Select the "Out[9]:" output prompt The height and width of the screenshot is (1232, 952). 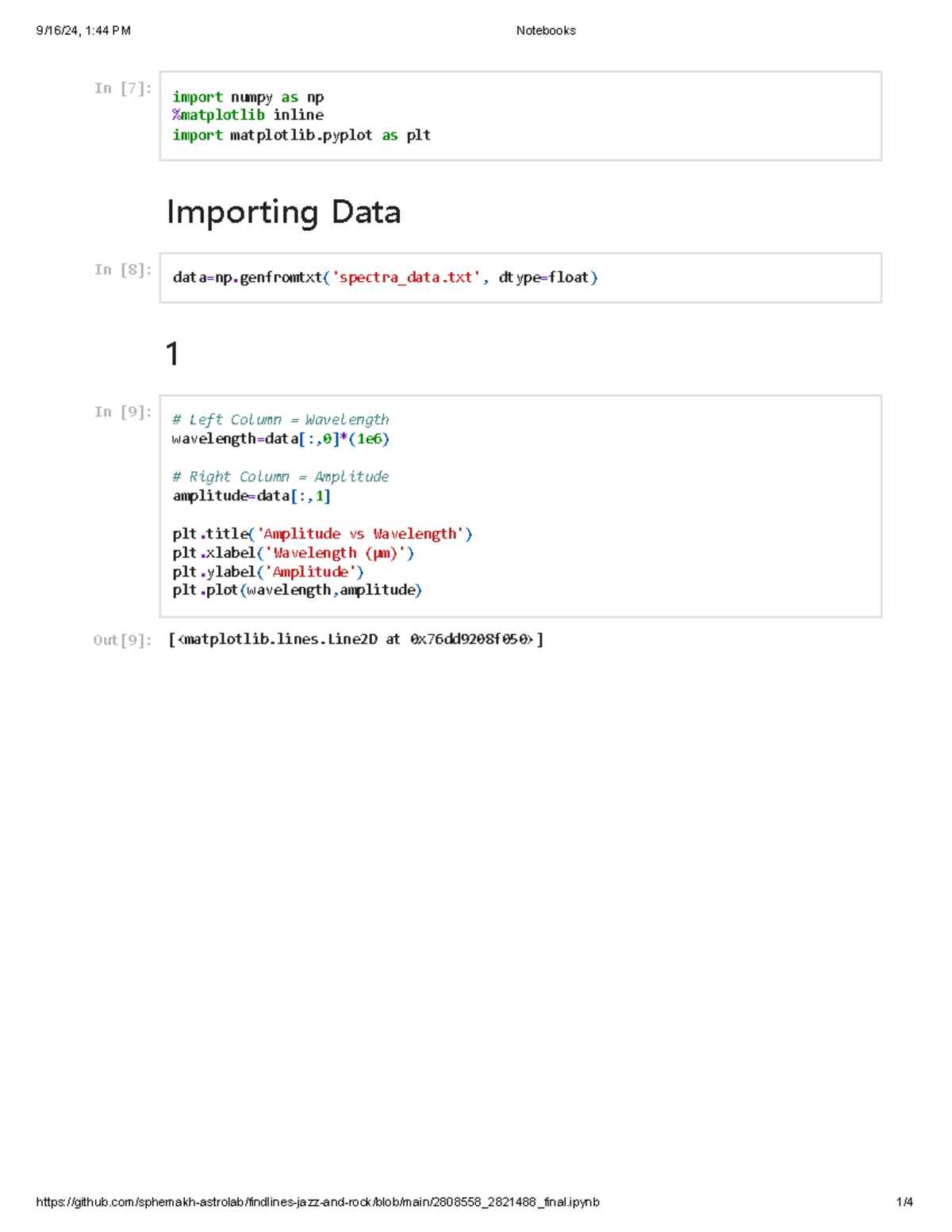pyautogui.click(x=123, y=640)
